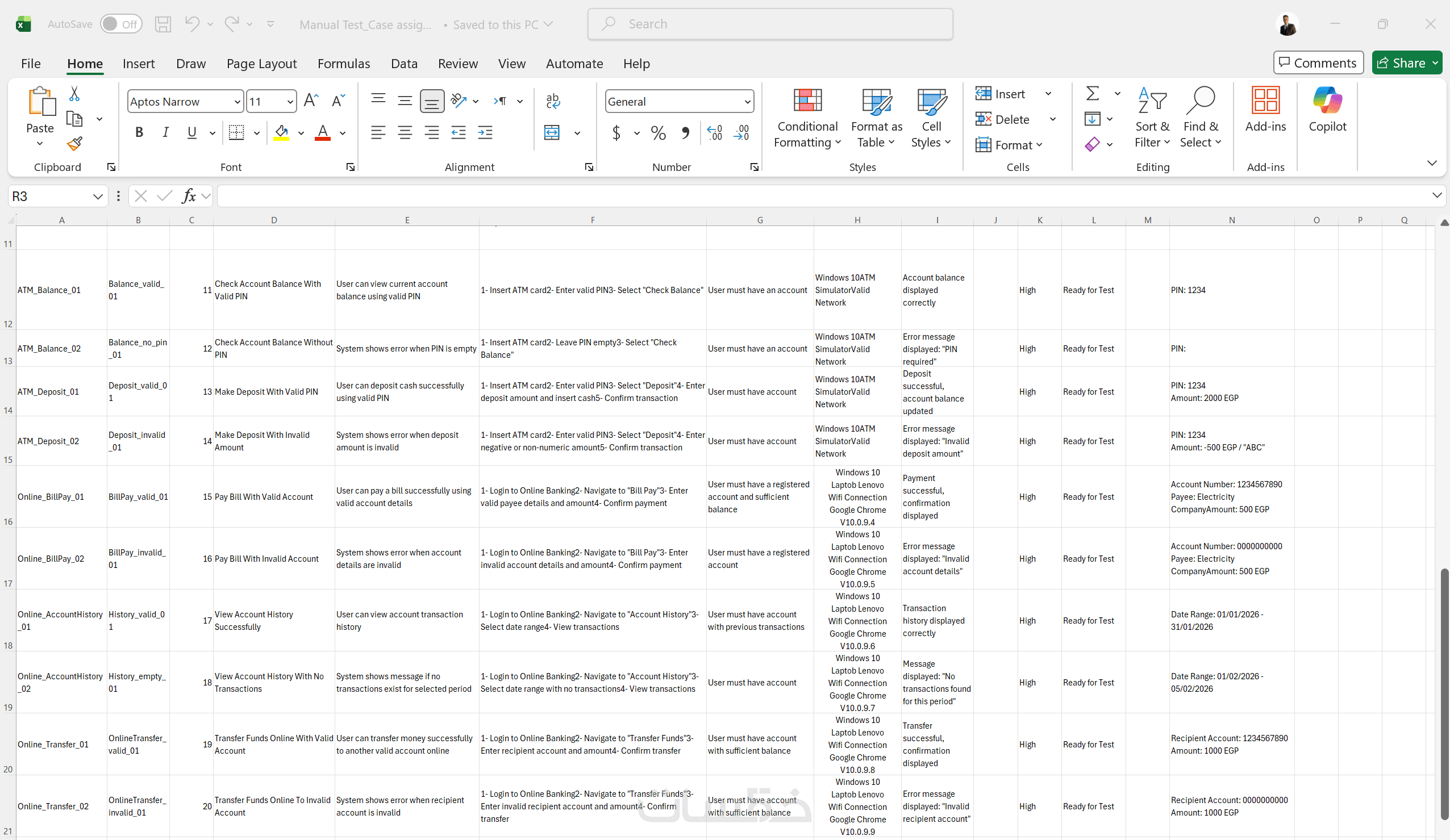Toggle bold formatting
Screen dimensions: 1450x840
click(x=139, y=133)
